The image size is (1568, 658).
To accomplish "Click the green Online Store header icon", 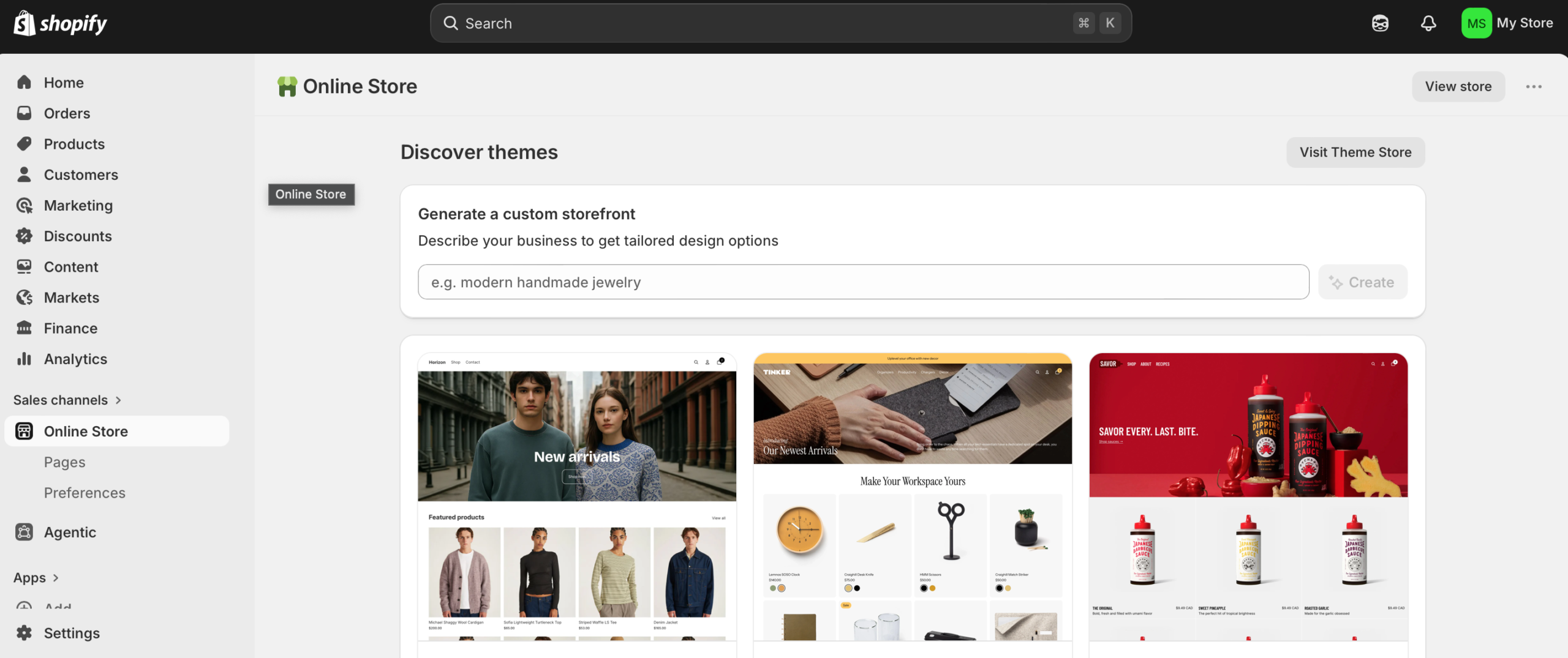I will tap(287, 86).
